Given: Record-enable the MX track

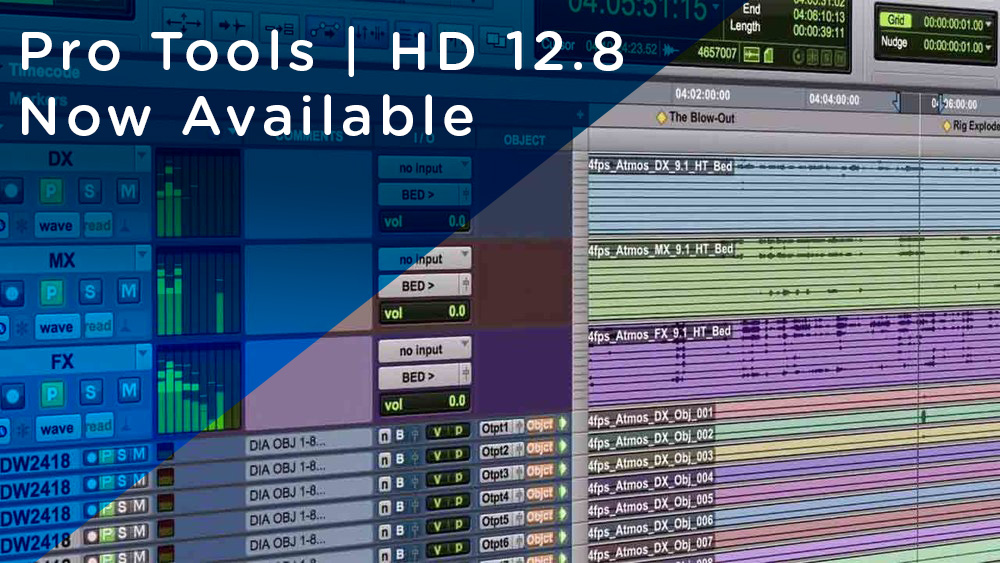Looking at the screenshot, I should click(11, 293).
